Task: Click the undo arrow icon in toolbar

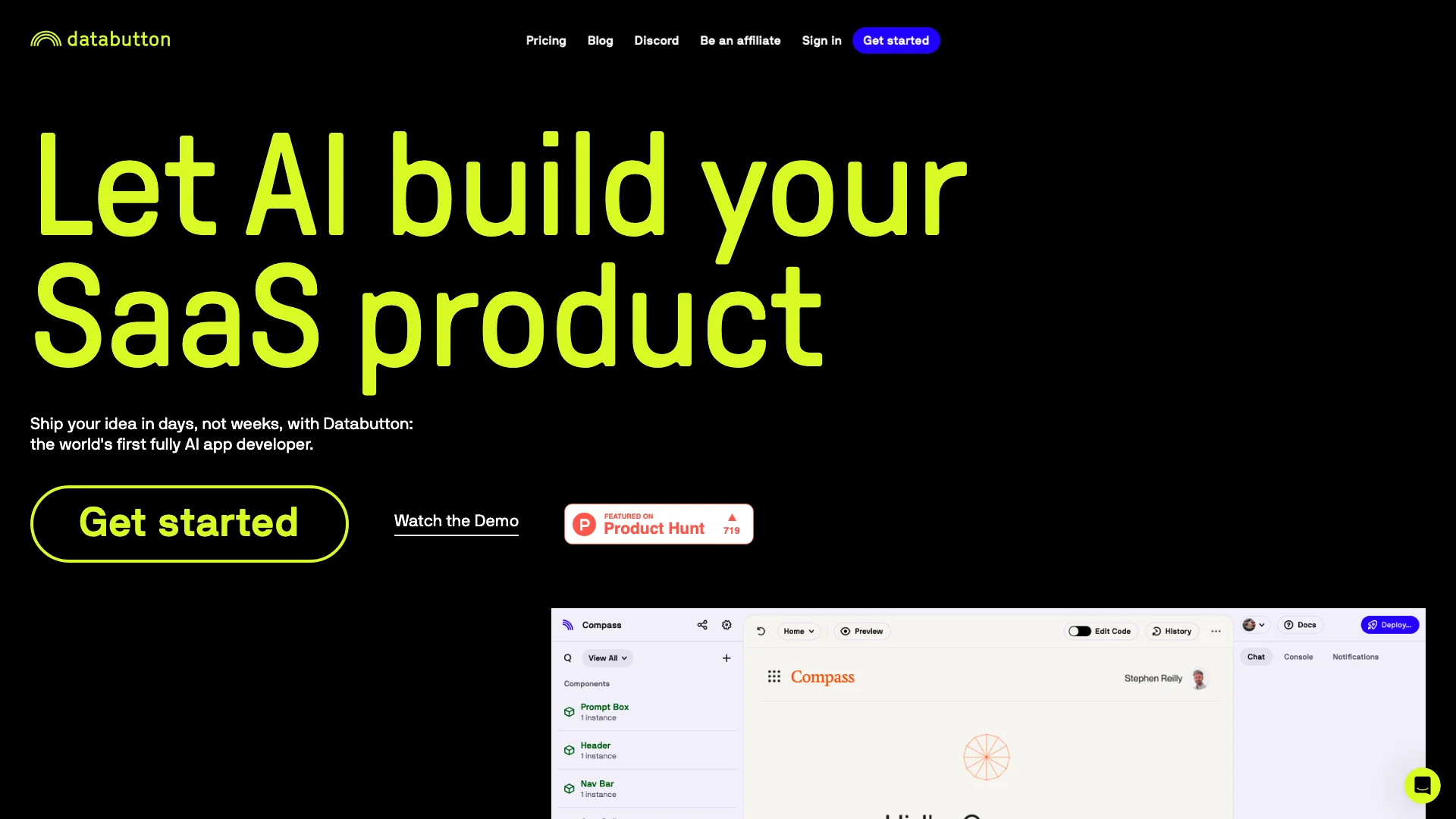Action: pos(761,631)
